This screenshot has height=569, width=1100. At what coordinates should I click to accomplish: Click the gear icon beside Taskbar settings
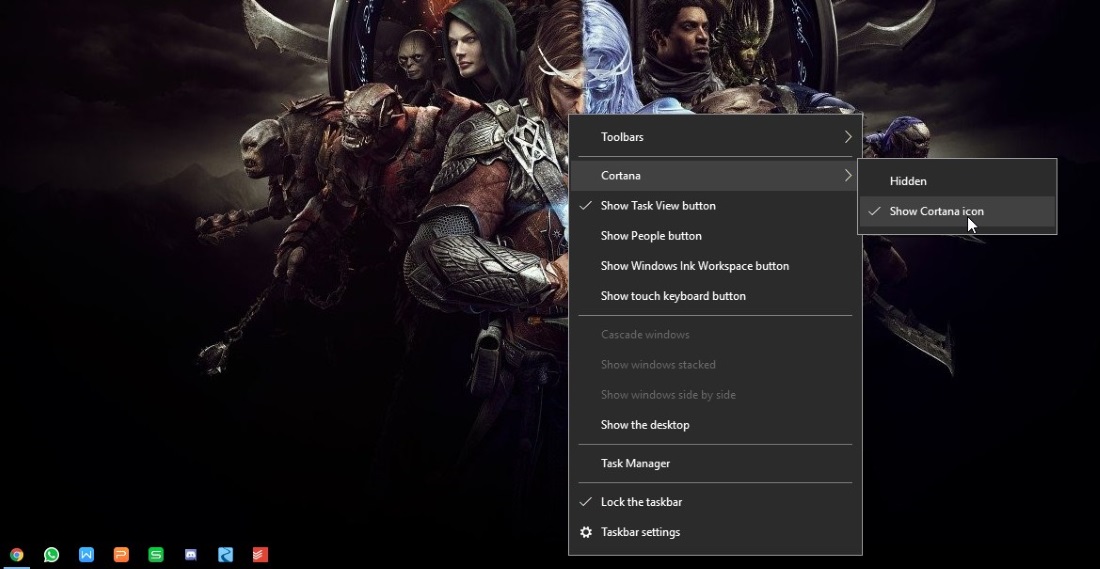coord(586,532)
